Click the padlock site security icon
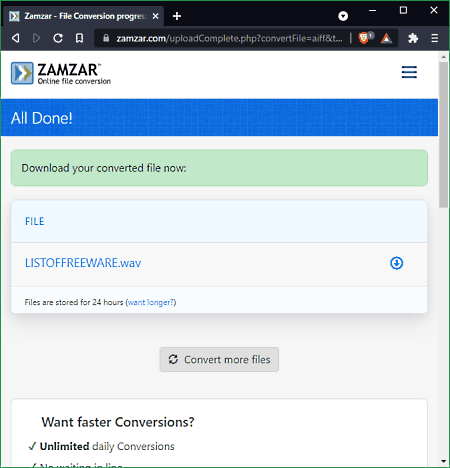 [106, 38]
